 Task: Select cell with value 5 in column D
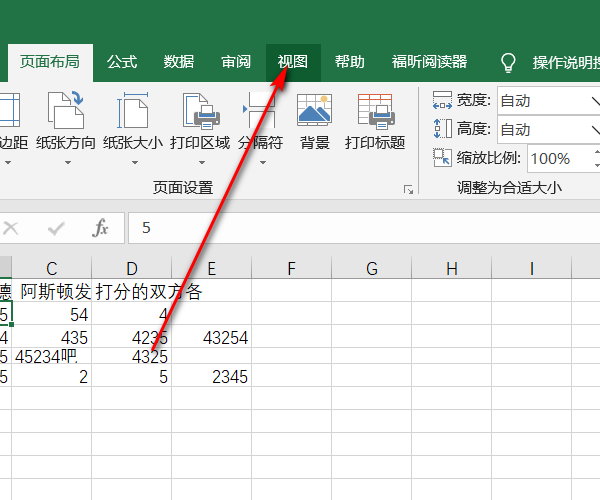click(x=132, y=376)
